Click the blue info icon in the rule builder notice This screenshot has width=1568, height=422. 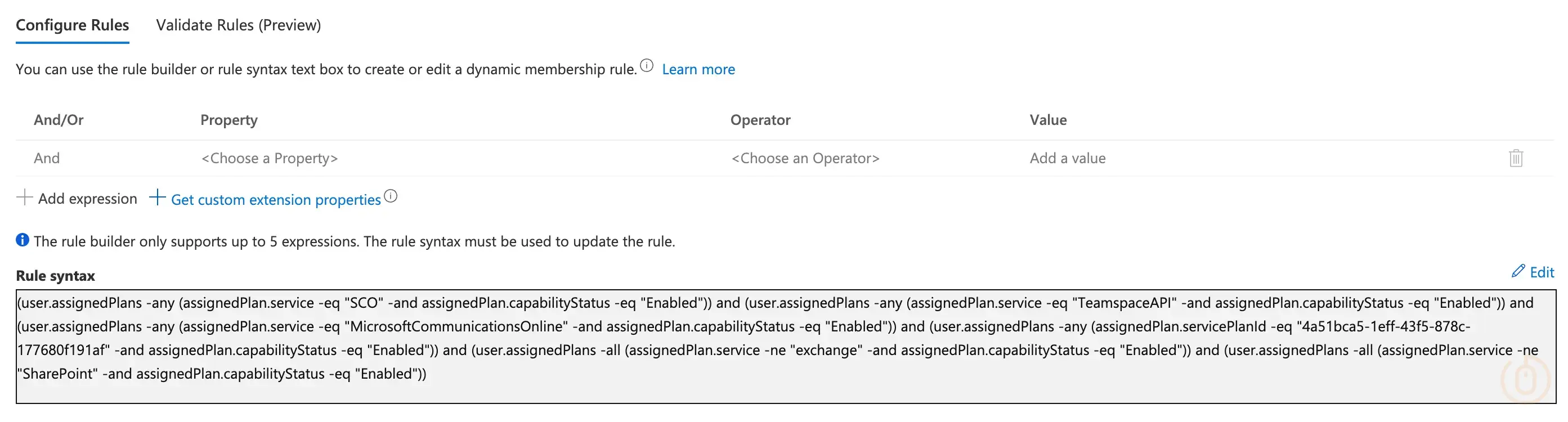(x=23, y=240)
